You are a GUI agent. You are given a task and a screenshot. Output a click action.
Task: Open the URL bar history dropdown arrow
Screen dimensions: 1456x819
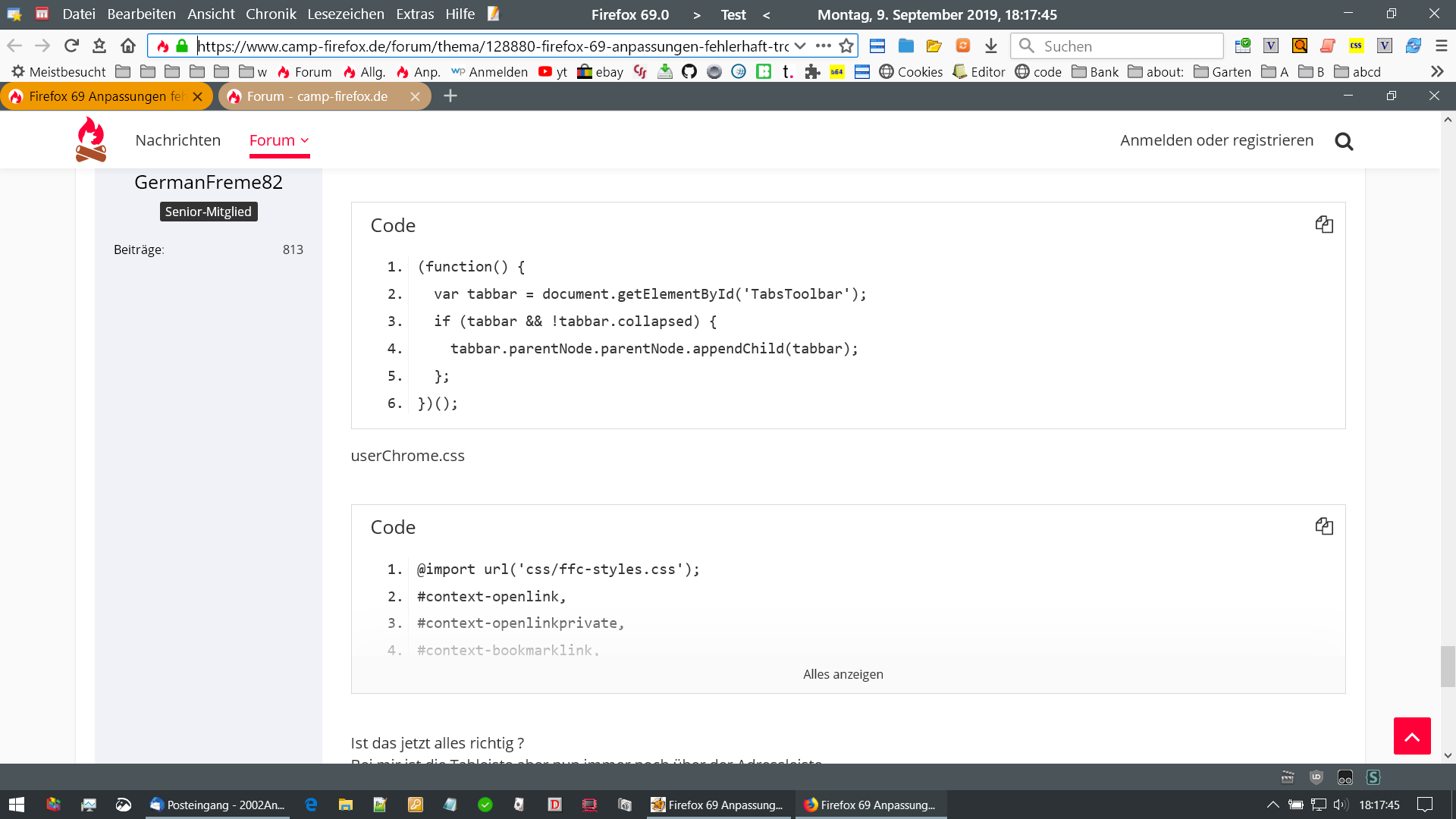click(800, 46)
